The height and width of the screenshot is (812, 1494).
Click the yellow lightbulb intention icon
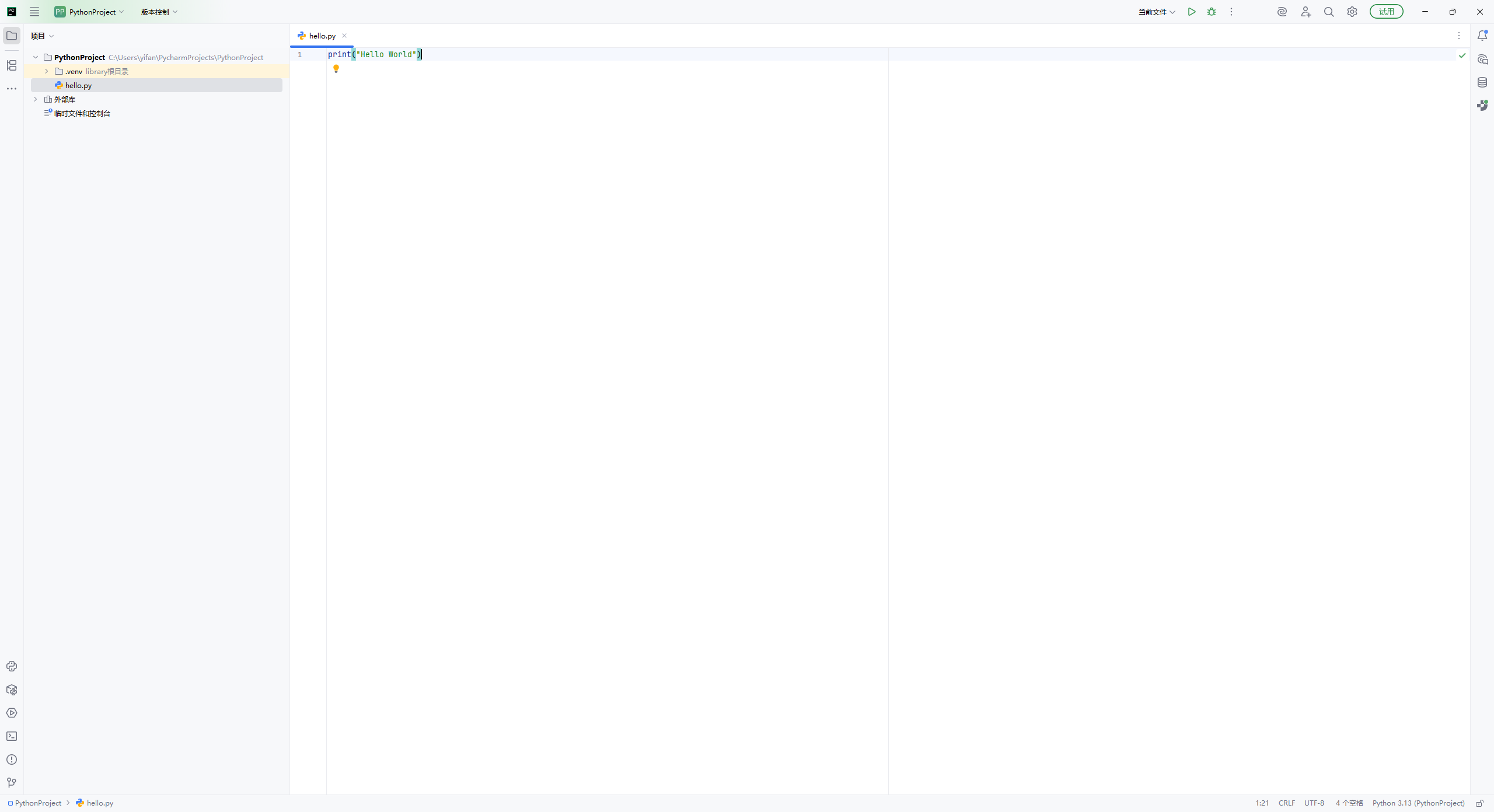tap(336, 69)
